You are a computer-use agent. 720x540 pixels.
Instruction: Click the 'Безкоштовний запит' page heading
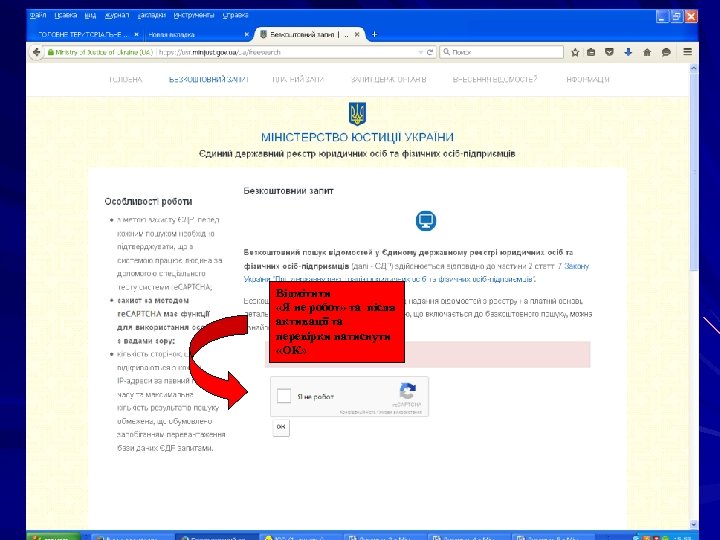click(288, 191)
